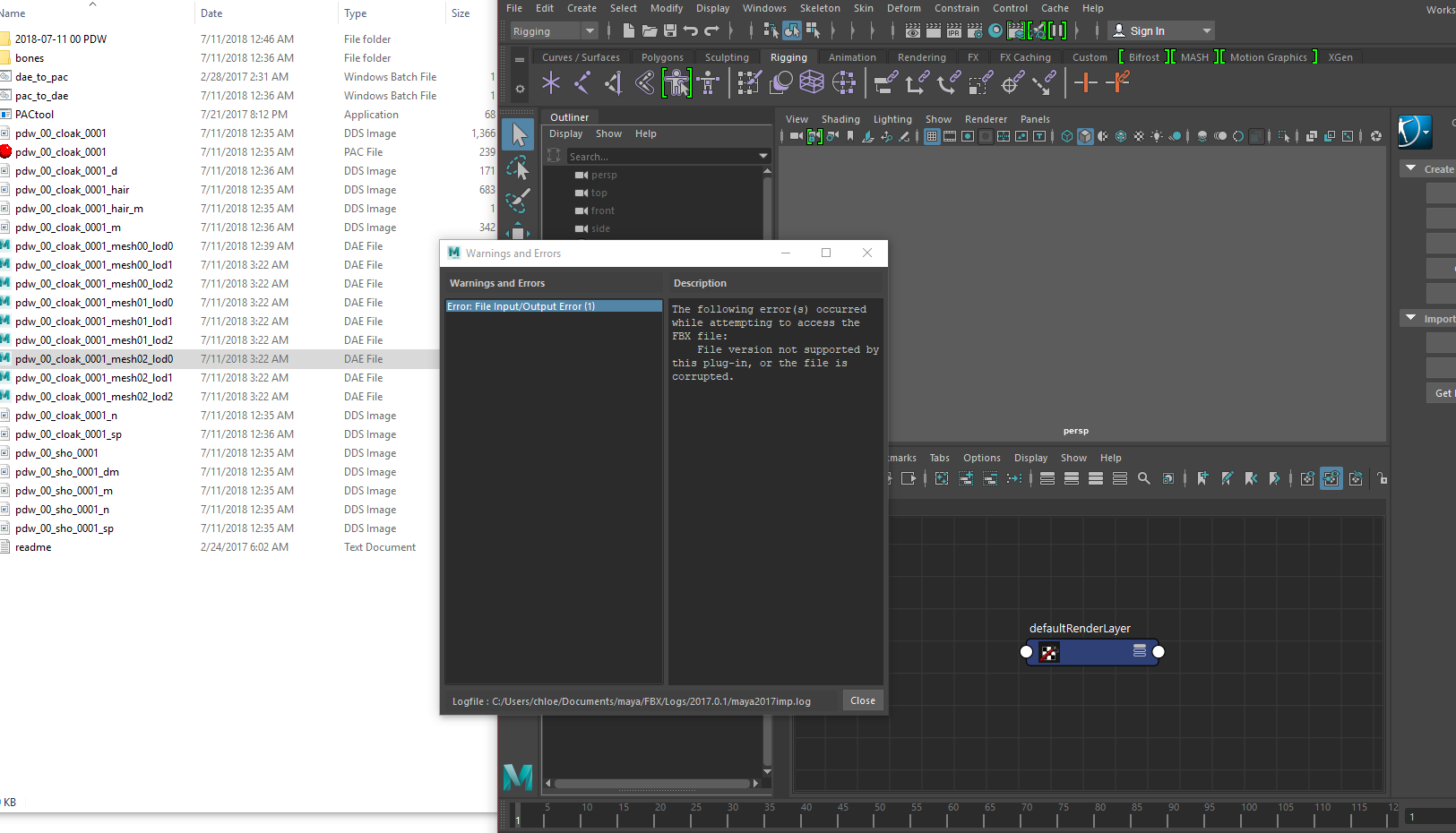Click the Paint Selection tool
Image resolution: width=1456 pixels, height=833 pixels.
pos(519,200)
